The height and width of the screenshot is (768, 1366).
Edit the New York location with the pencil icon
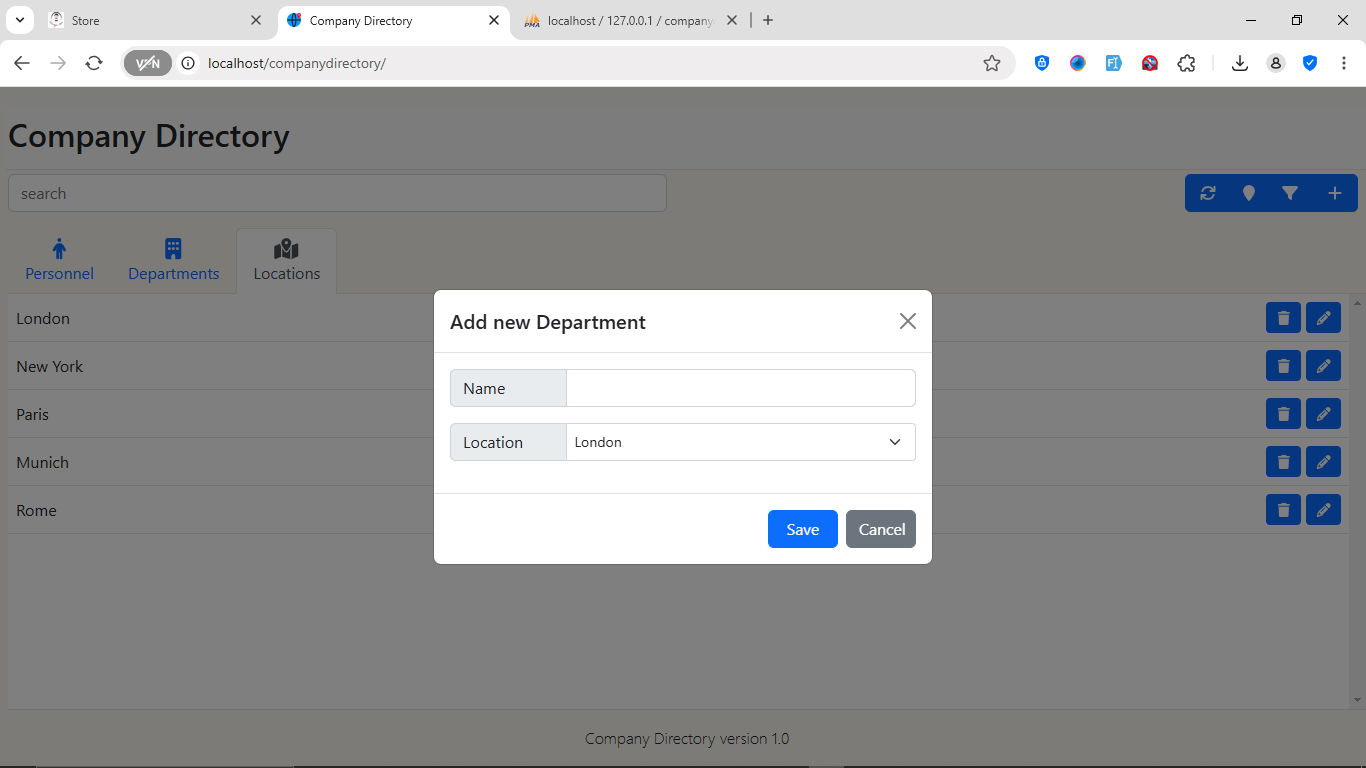click(1323, 366)
